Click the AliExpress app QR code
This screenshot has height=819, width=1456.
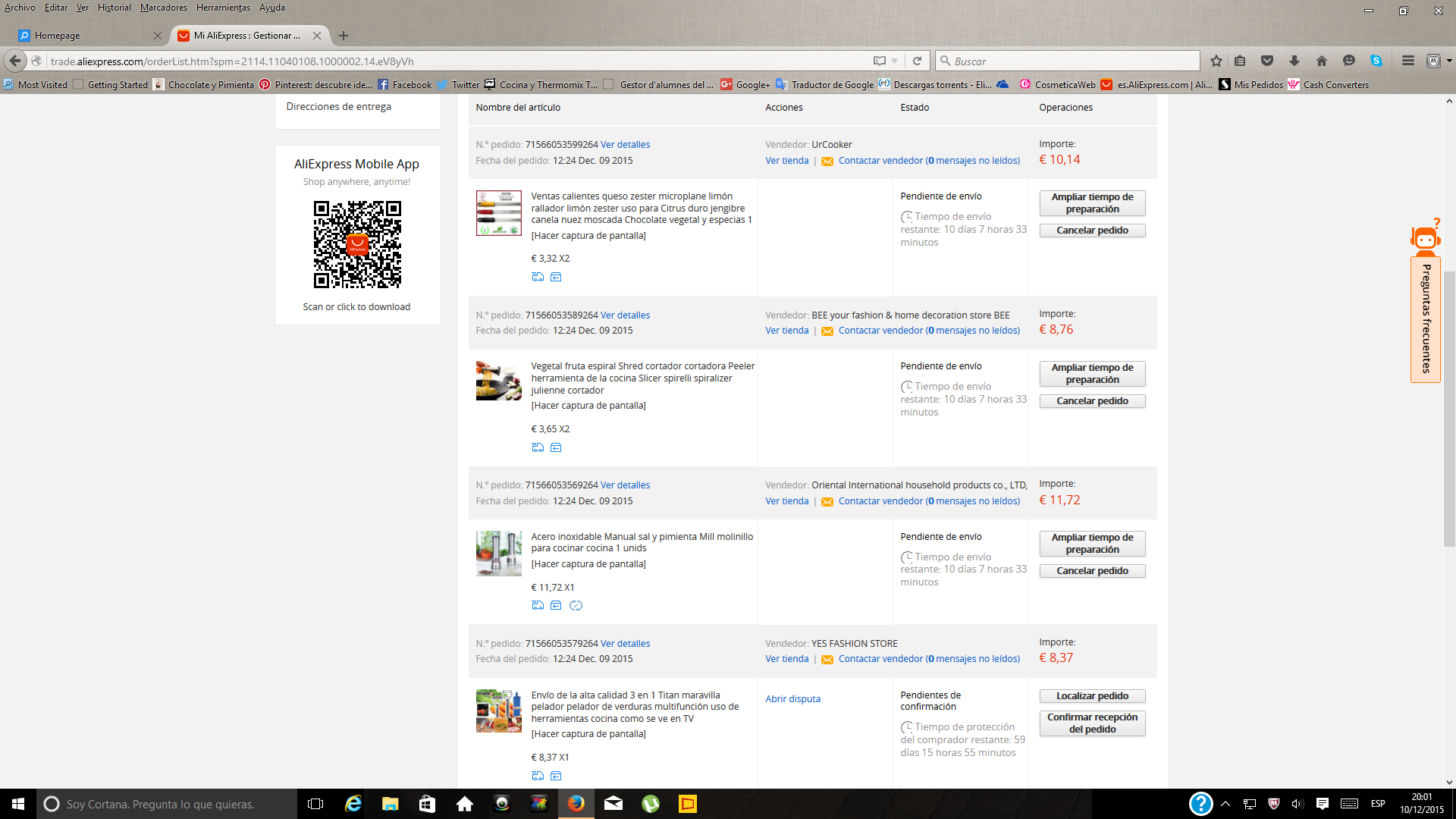click(x=357, y=244)
